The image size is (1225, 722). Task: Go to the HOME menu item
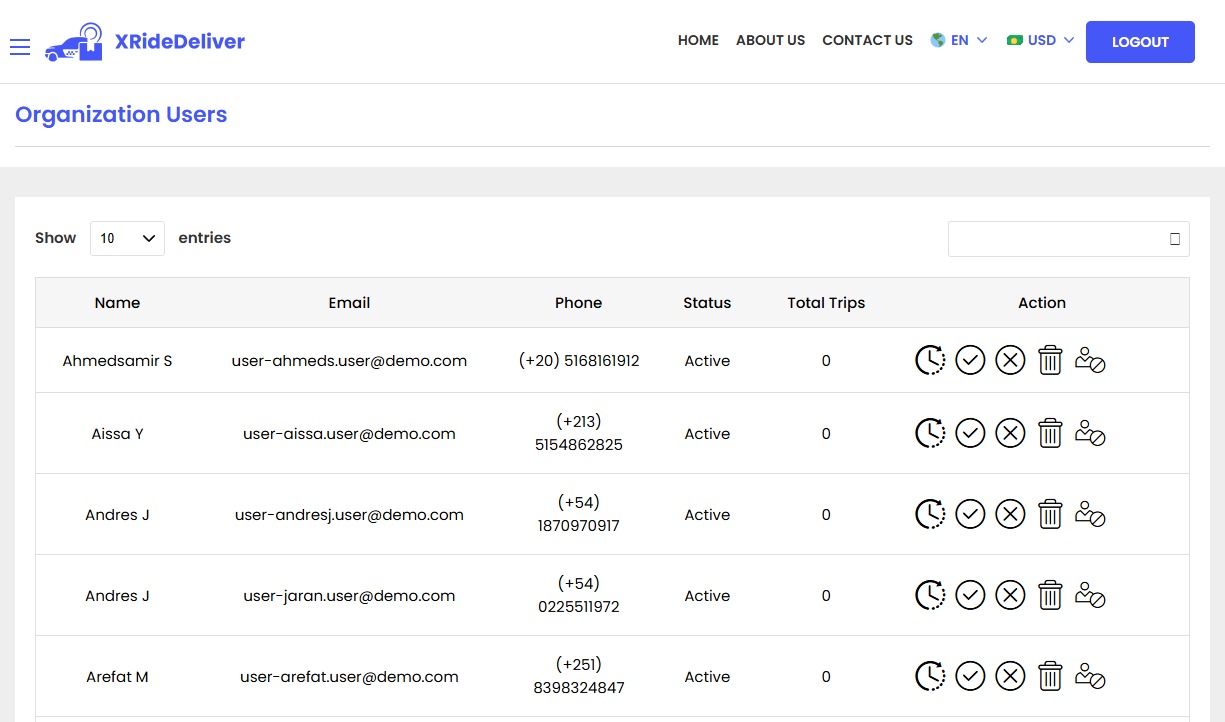click(698, 41)
